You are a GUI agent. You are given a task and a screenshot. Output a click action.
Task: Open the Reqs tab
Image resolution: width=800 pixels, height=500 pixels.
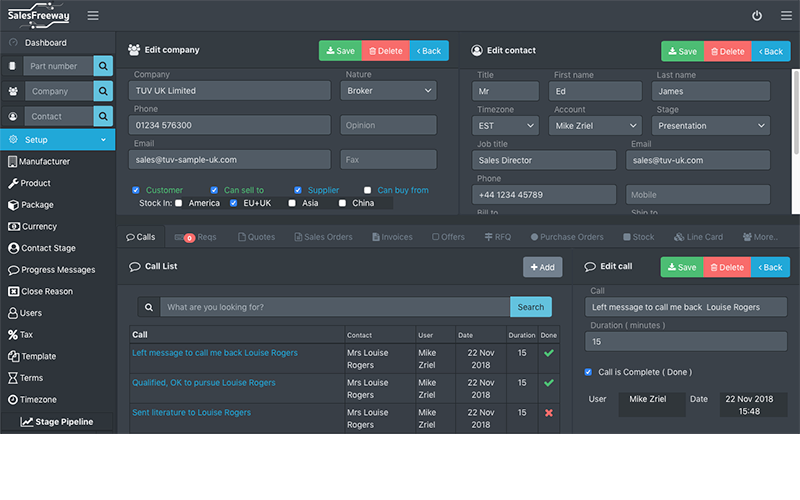[195, 237]
